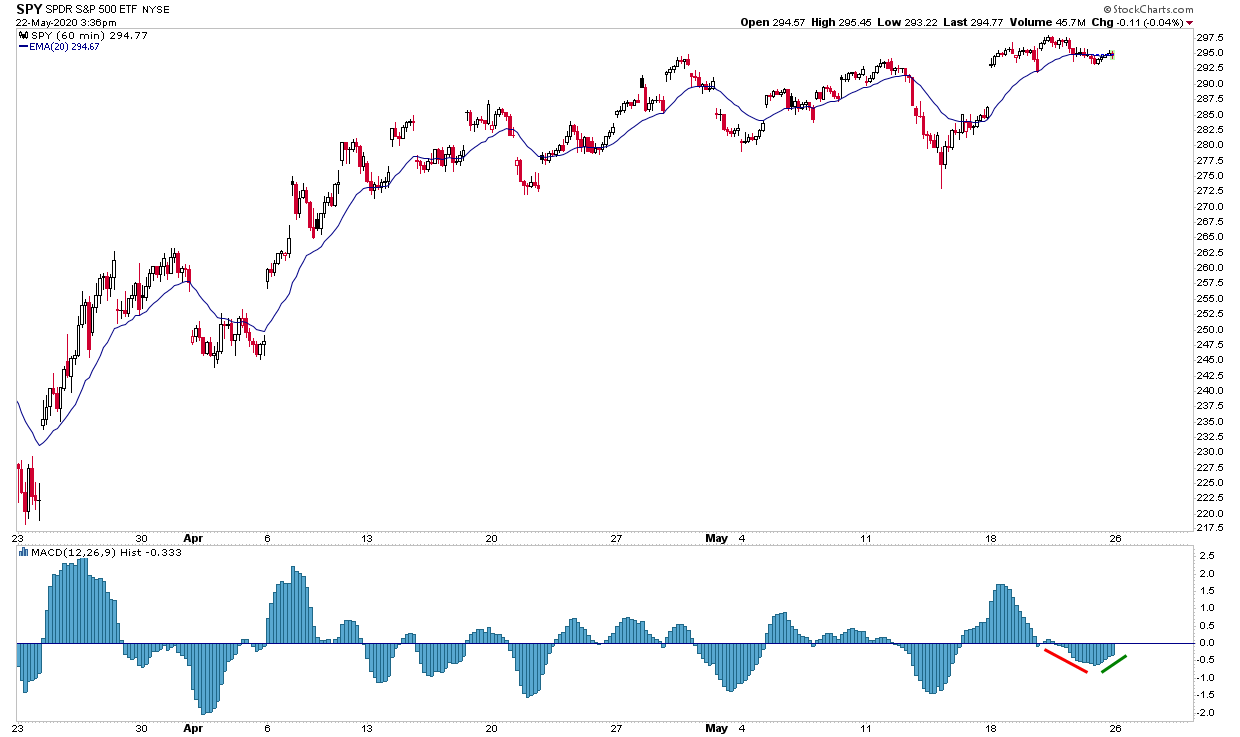This screenshot has height=737, width=1240.
Task: Click the 'SPY (60 min) 294.77' legend text
Action: [x=89, y=35]
